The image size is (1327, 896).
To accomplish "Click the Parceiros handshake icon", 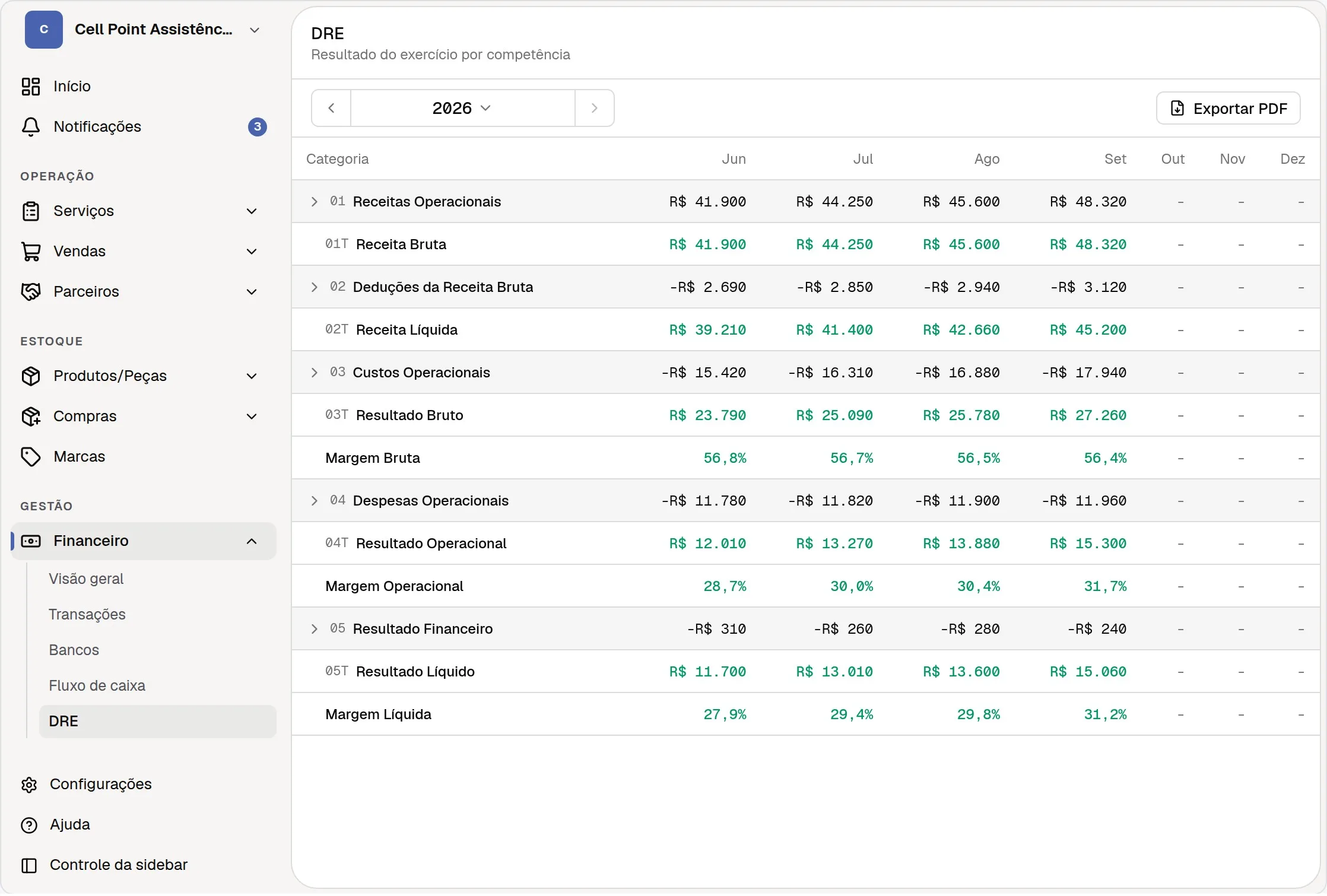I will 31,292.
